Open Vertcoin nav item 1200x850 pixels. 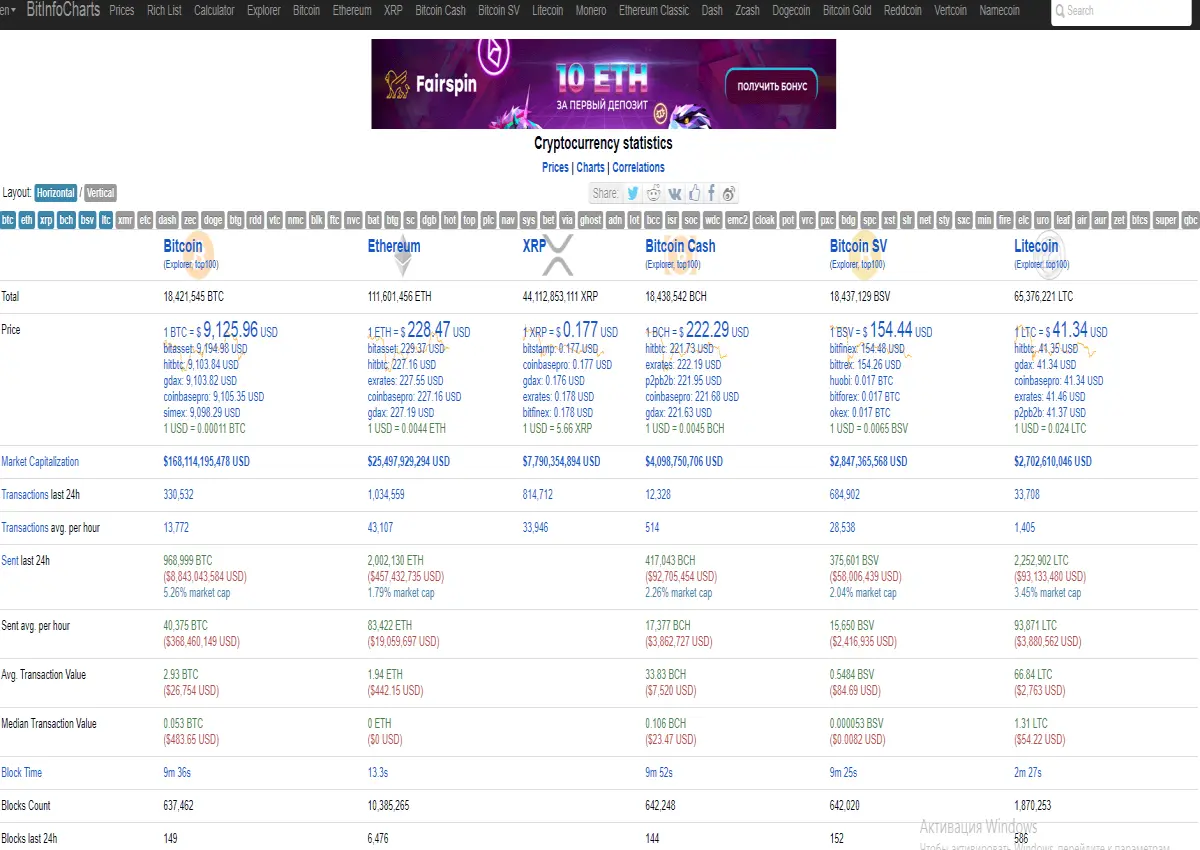tap(950, 10)
